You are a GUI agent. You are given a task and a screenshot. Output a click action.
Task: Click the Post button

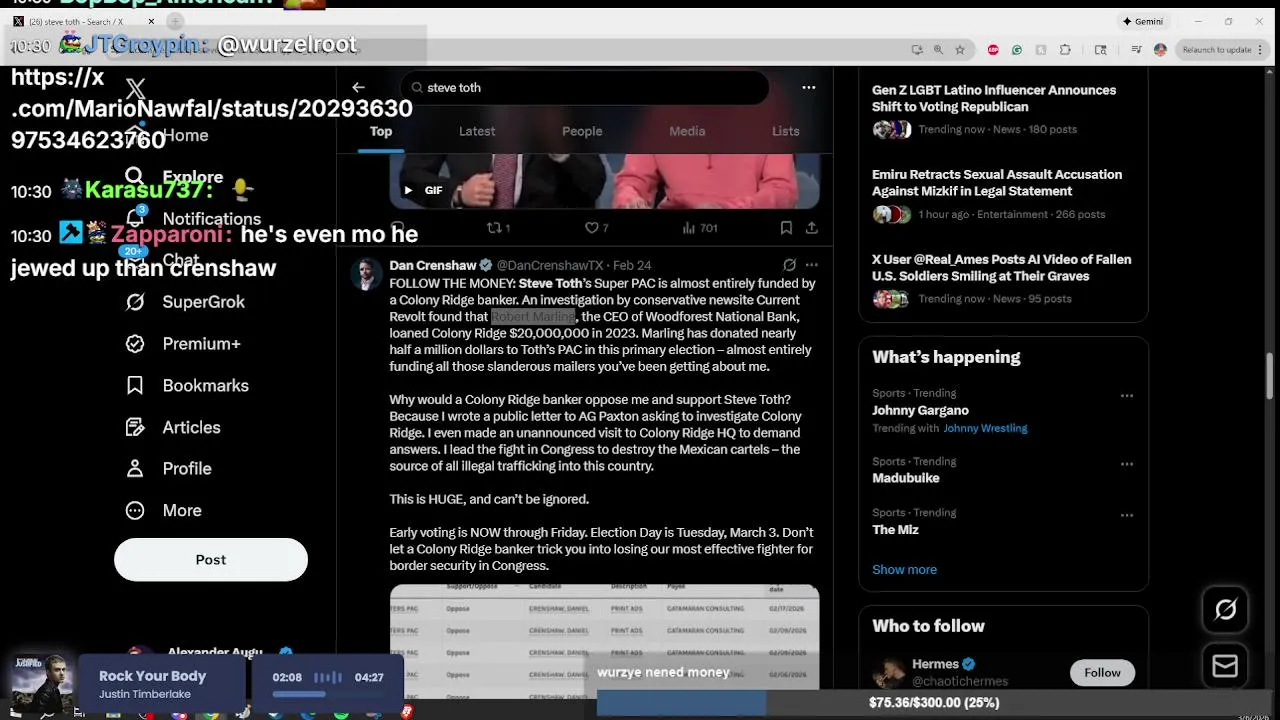point(211,560)
